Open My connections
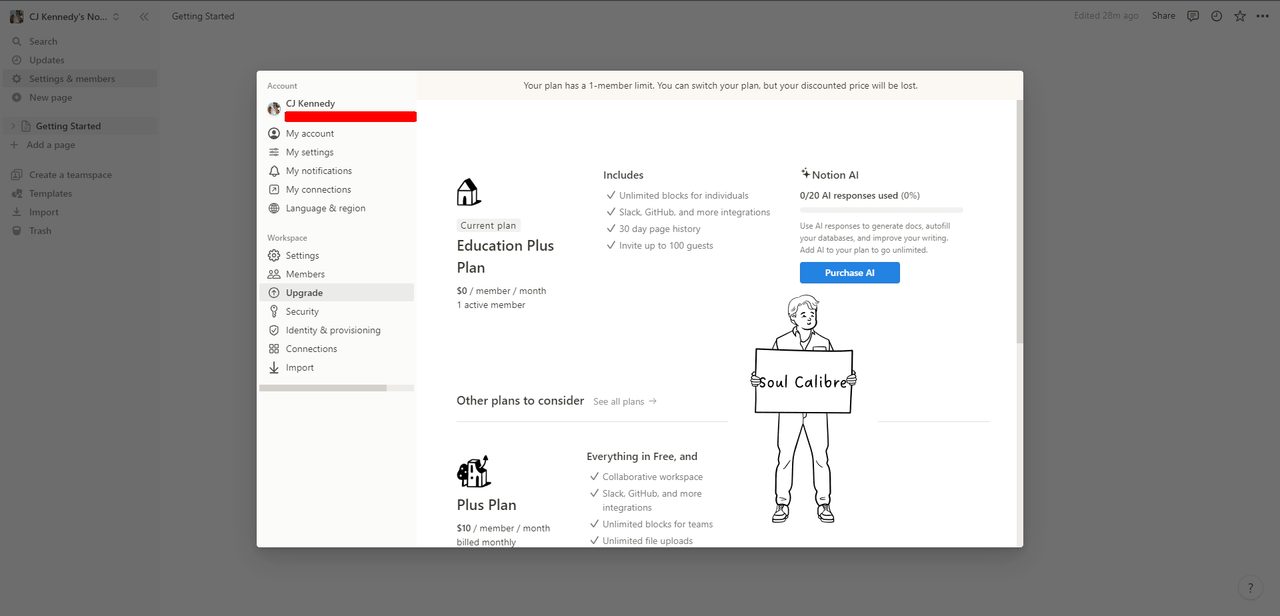 tap(336, 190)
